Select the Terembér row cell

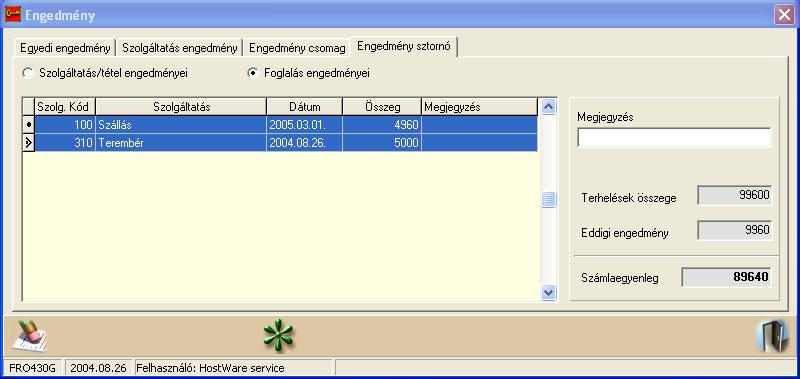point(181,143)
